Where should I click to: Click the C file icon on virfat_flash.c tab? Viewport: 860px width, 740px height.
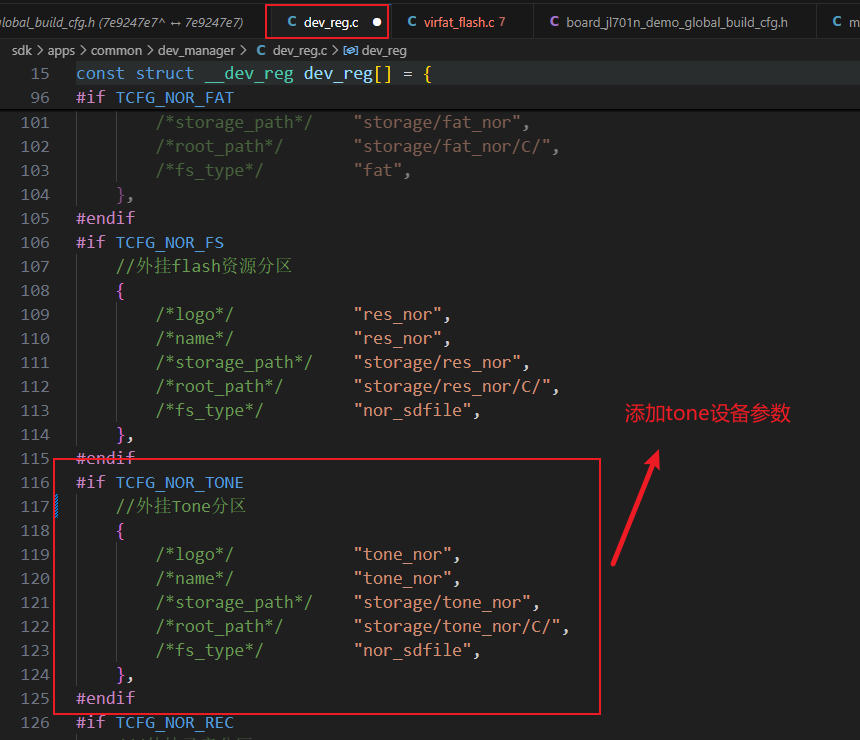(412, 21)
